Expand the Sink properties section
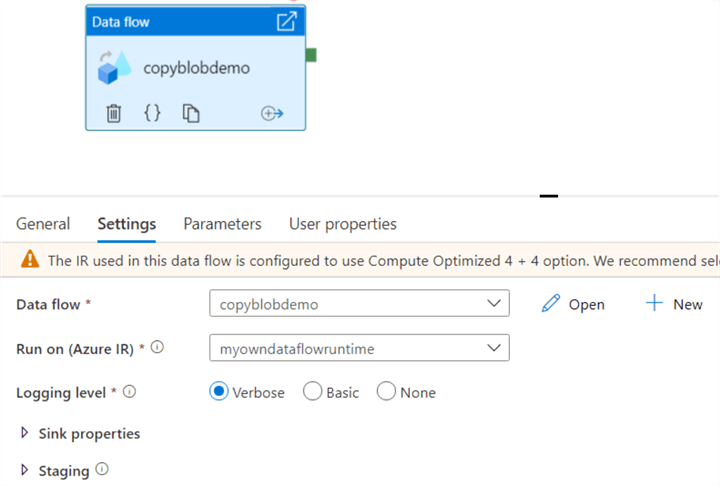The width and height of the screenshot is (720, 487). (25, 434)
